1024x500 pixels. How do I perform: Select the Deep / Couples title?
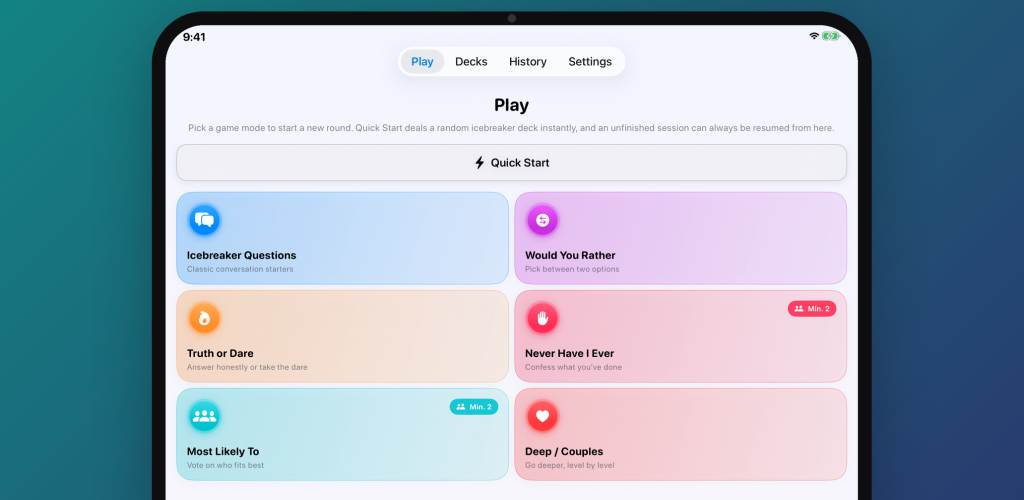564,451
